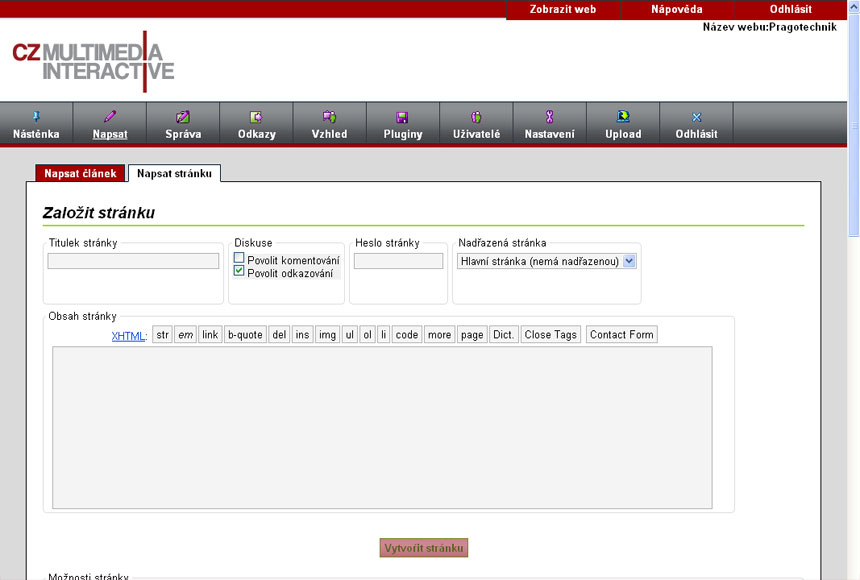Click the Napsat pencil icon
The width and height of the screenshot is (860, 580).
coord(110,116)
